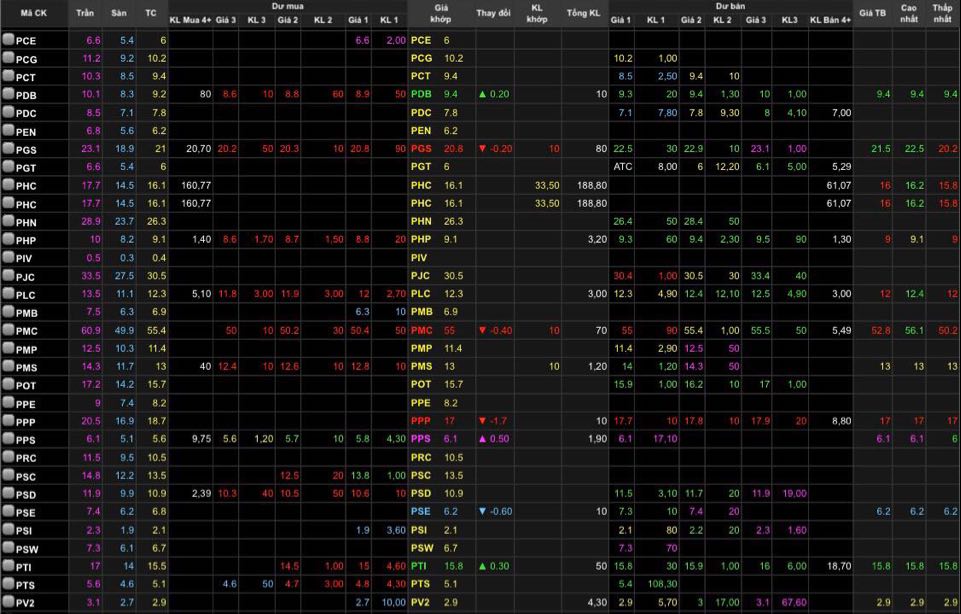Image resolution: width=961 pixels, height=614 pixels.
Task: Toggle the checkbox beside PJC
Action: 8,276
